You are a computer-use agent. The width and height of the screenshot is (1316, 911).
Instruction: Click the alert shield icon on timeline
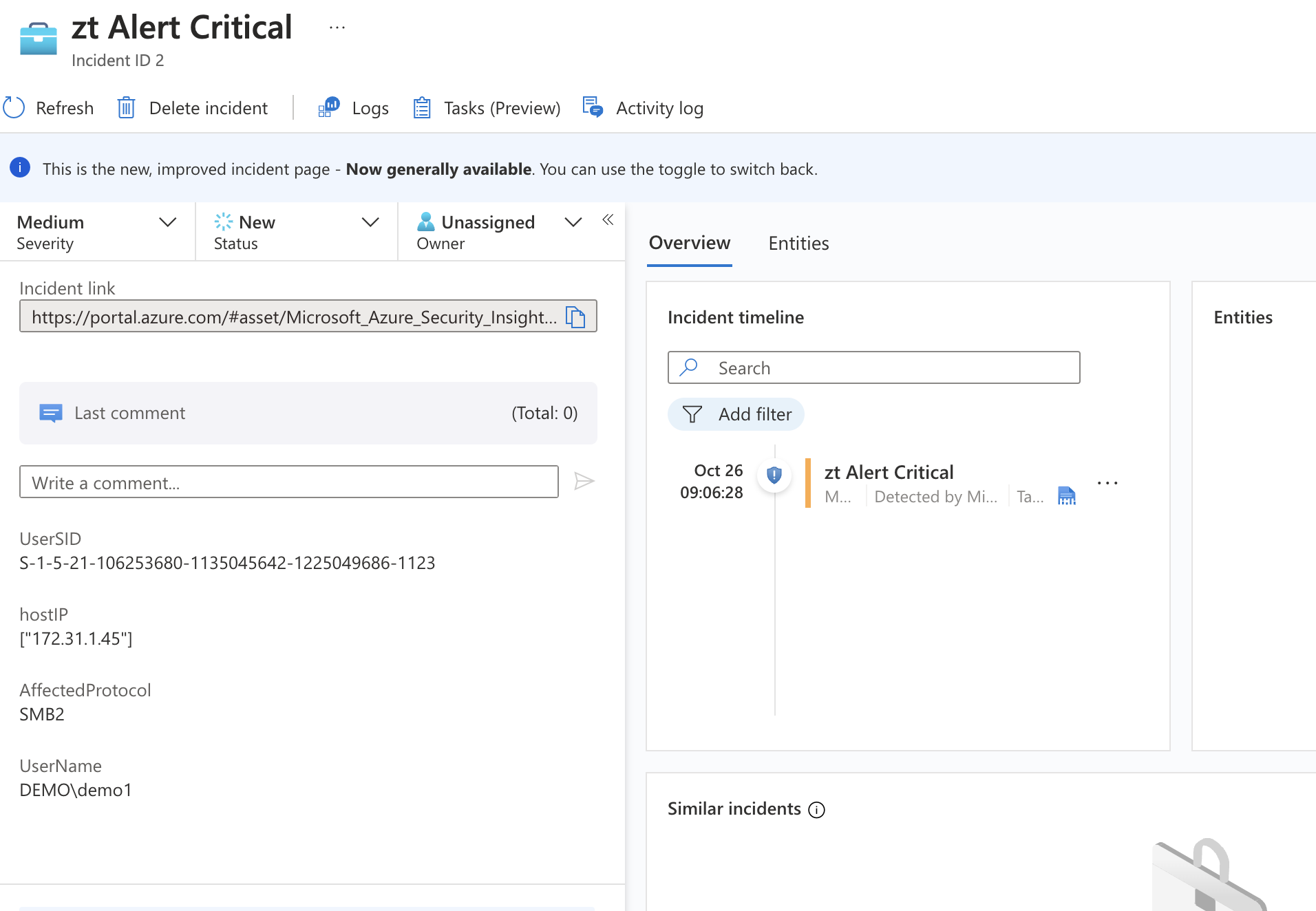(x=774, y=475)
